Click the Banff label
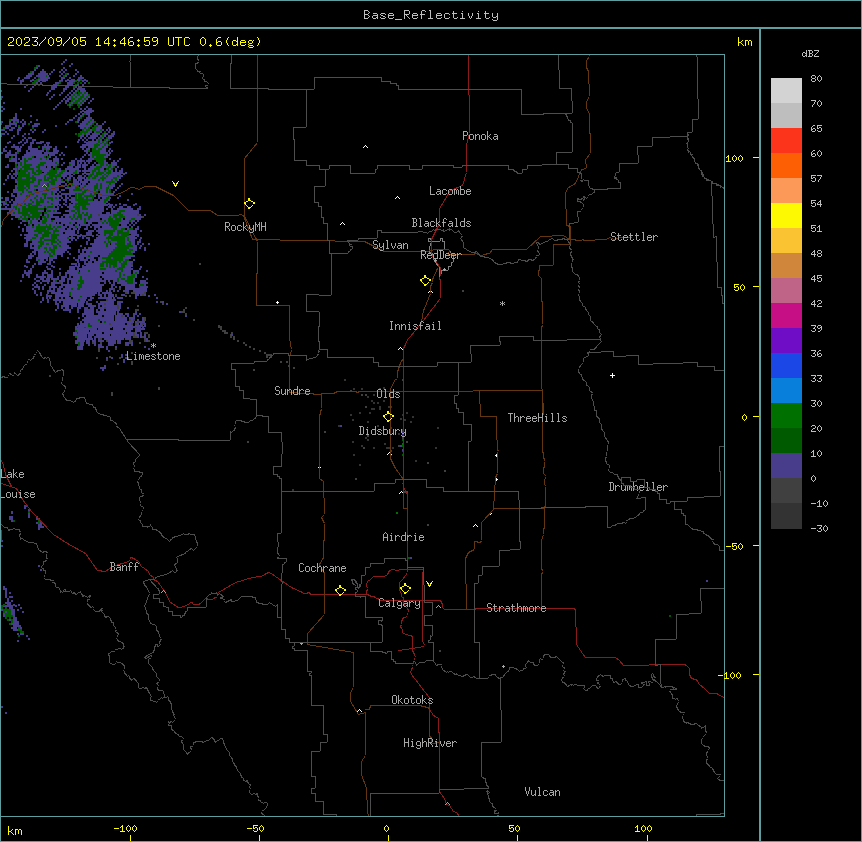Screen dimensions: 862x842 124,567
